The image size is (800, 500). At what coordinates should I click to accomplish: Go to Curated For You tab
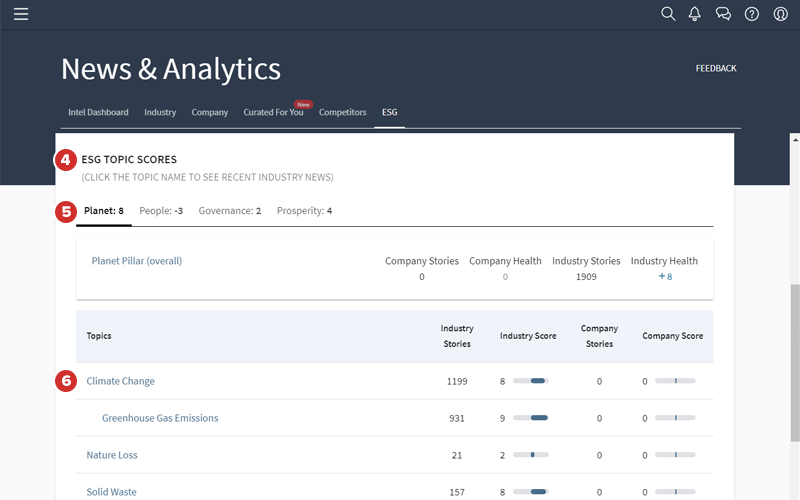click(273, 113)
